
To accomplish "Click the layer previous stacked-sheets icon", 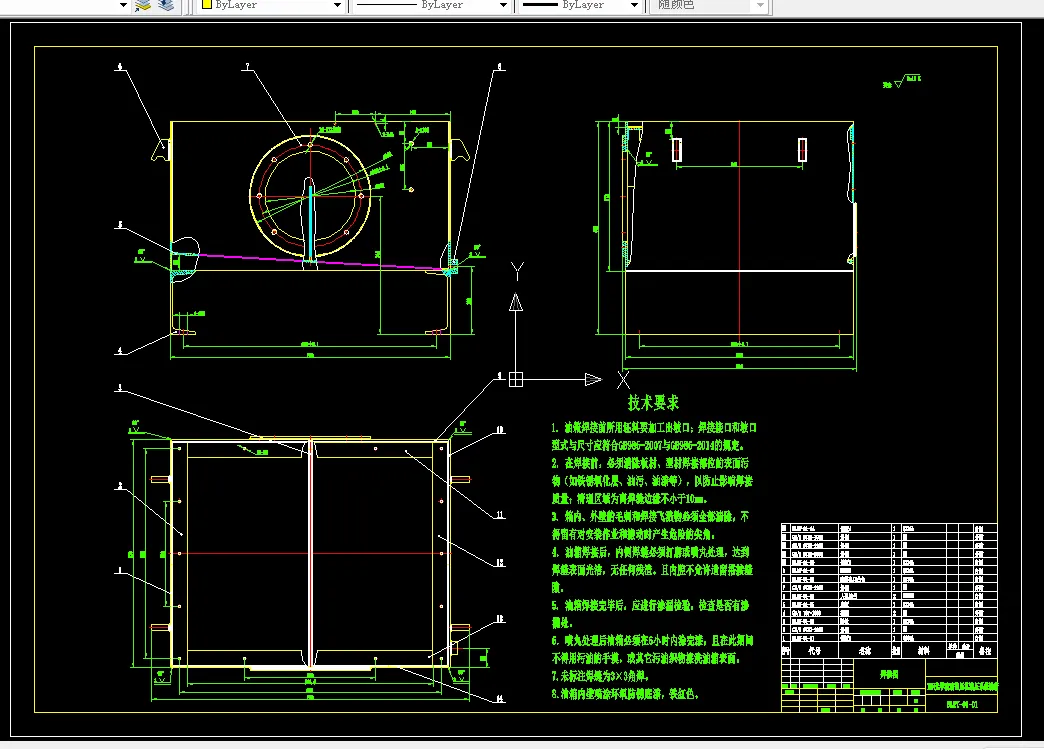I will pyautogui.click(x=166, y=5).
